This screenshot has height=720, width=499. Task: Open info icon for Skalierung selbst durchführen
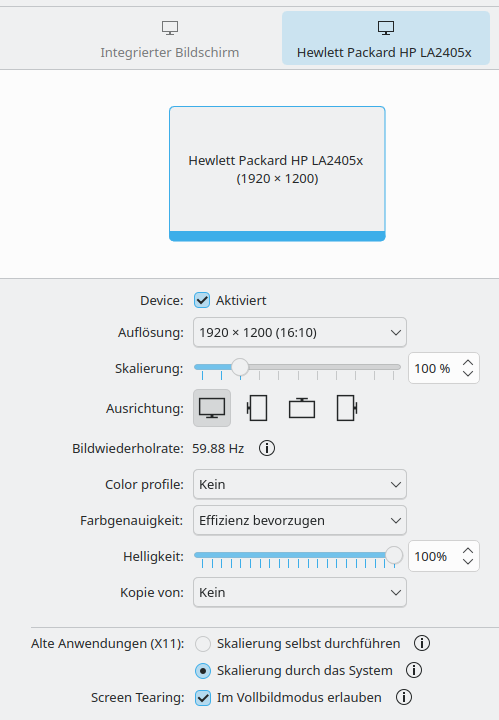coord(422,643)
